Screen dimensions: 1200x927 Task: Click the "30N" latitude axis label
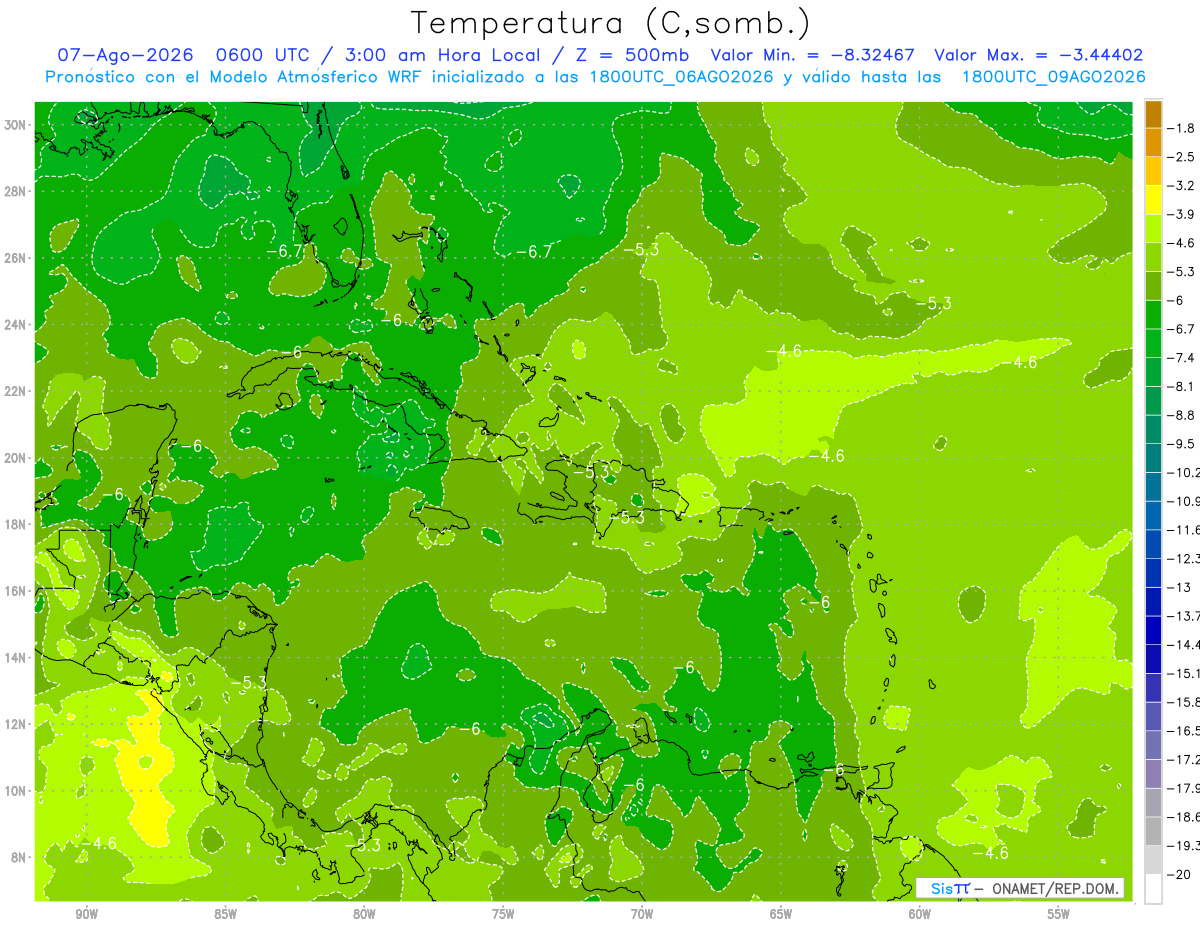click(16, 125)
